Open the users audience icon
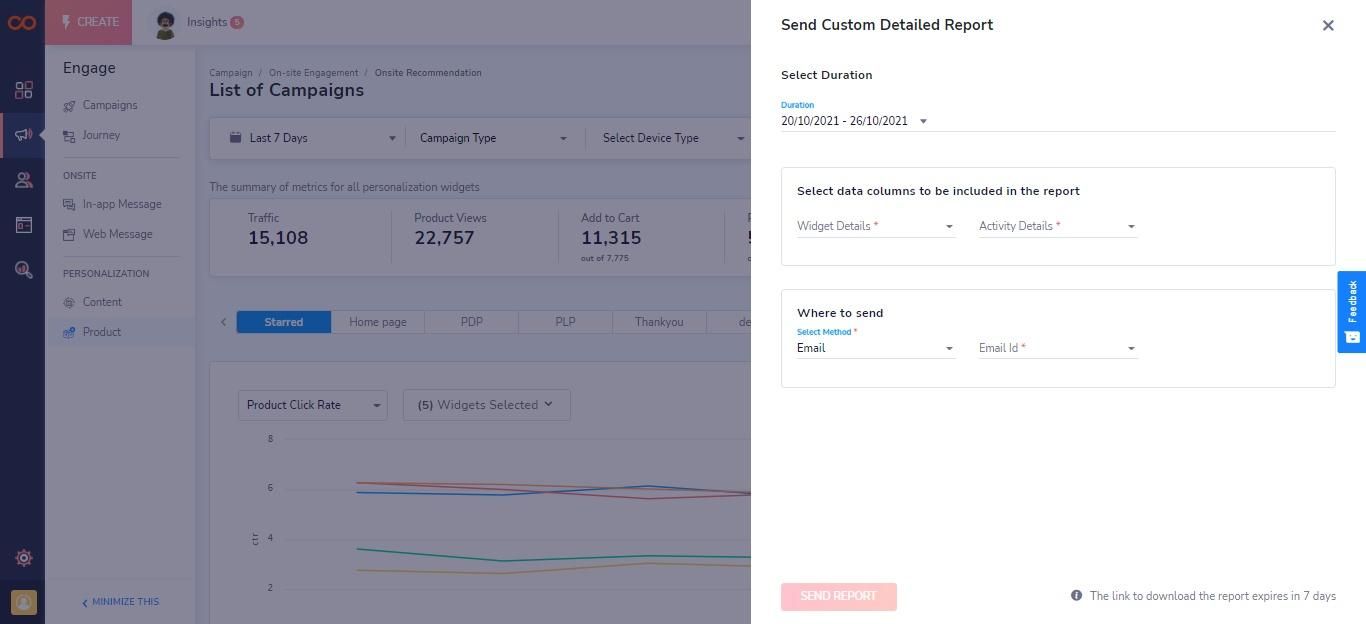This screenshot has height=624, width=1366. [x=24, y=180]
